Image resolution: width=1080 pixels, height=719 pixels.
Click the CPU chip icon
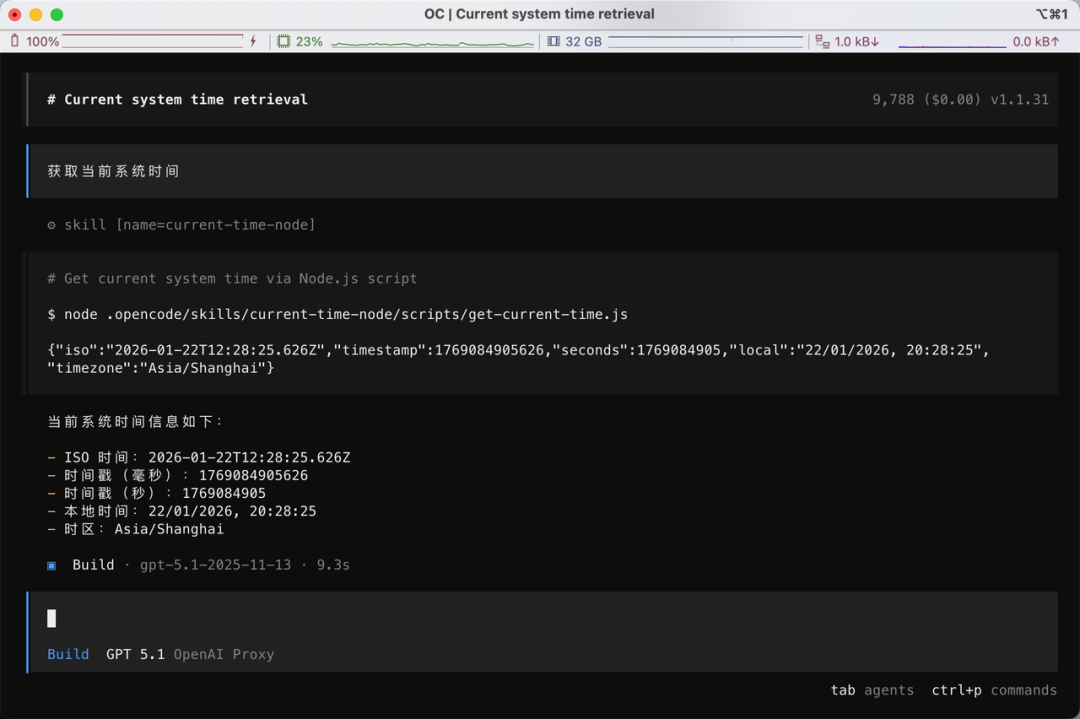(x=283, y=41)
